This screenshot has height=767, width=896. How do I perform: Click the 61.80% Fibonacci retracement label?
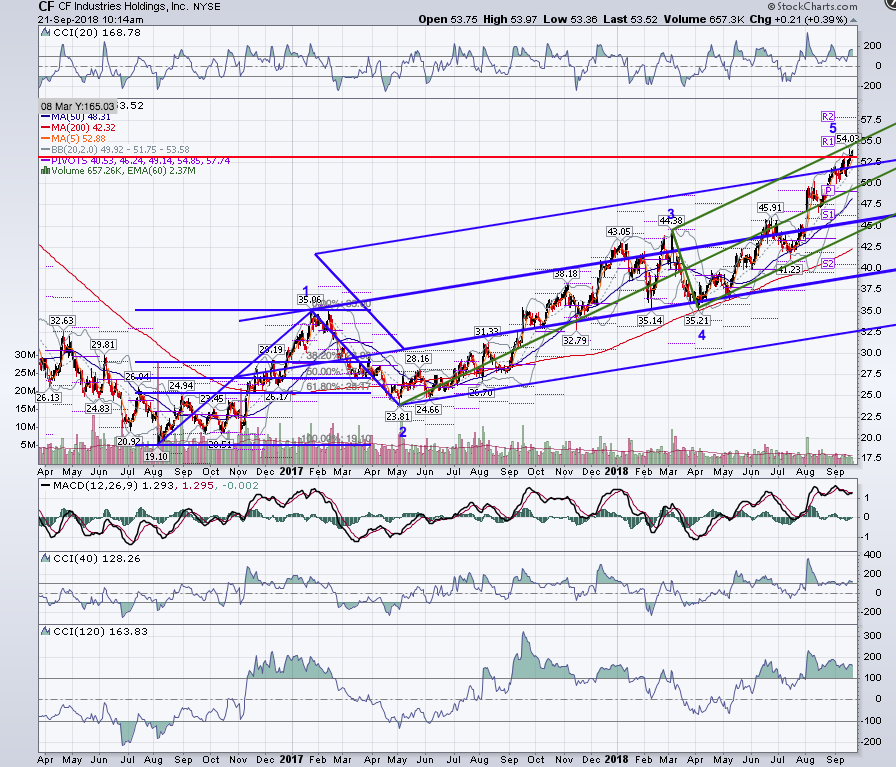coord(339,388)
